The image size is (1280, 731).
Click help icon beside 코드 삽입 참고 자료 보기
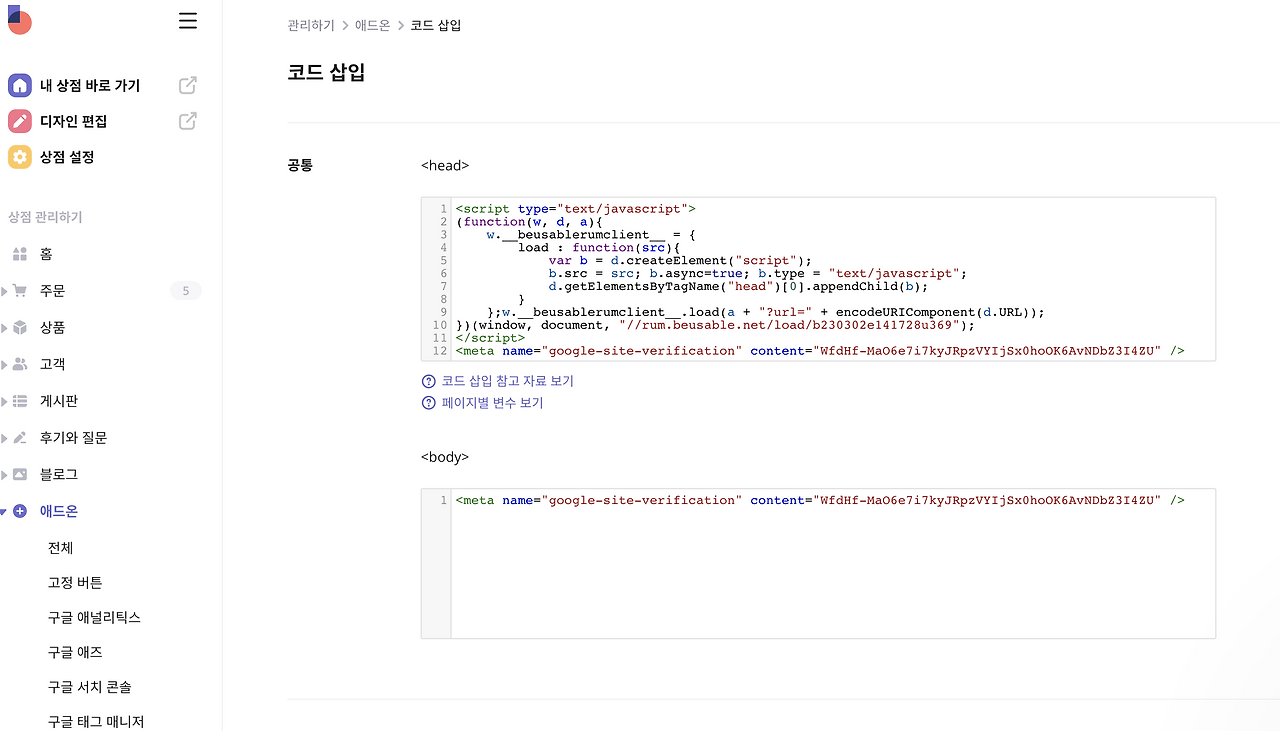[429, 381]
